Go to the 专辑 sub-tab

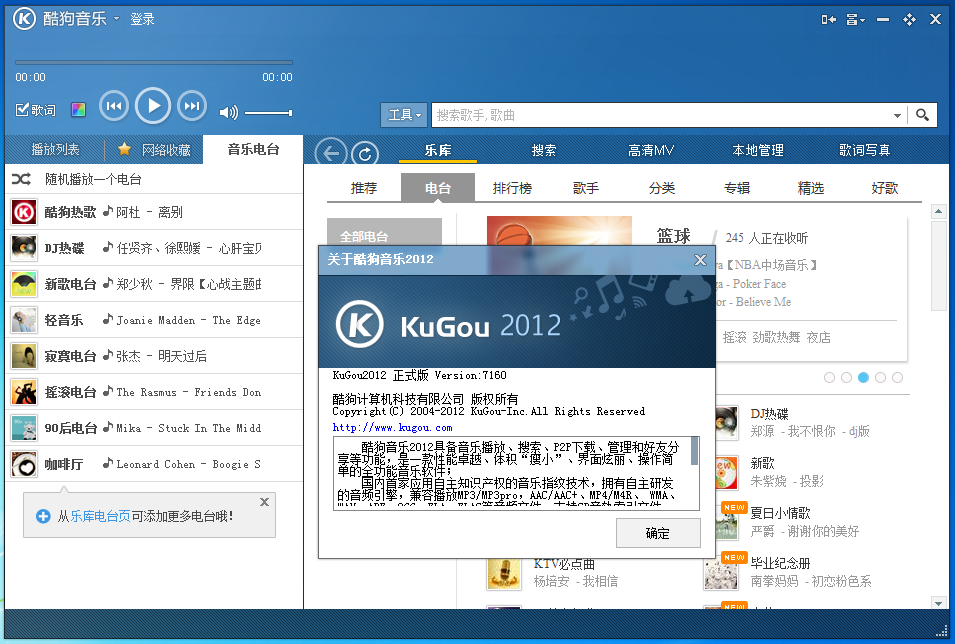point(736,188)
